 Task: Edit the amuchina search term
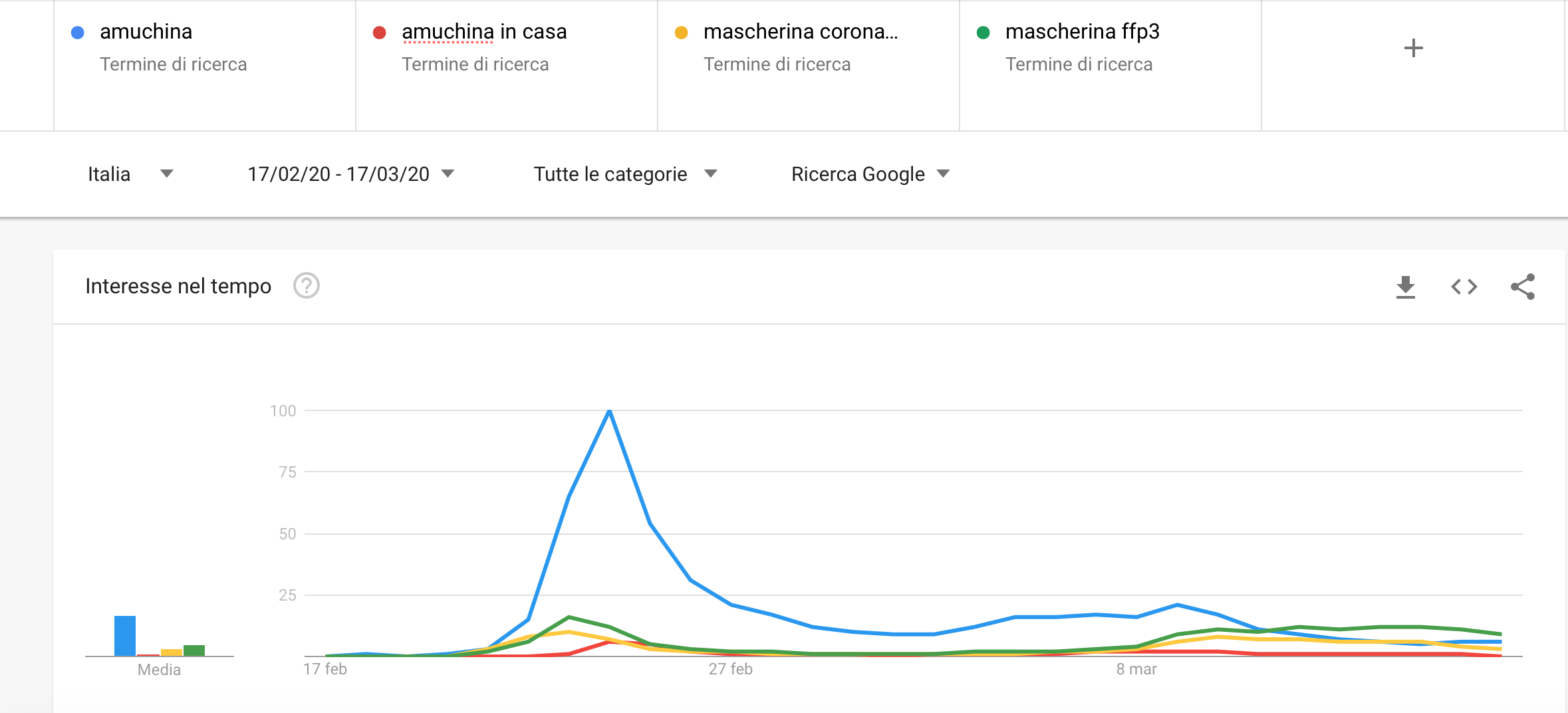(x=146, y=31)
